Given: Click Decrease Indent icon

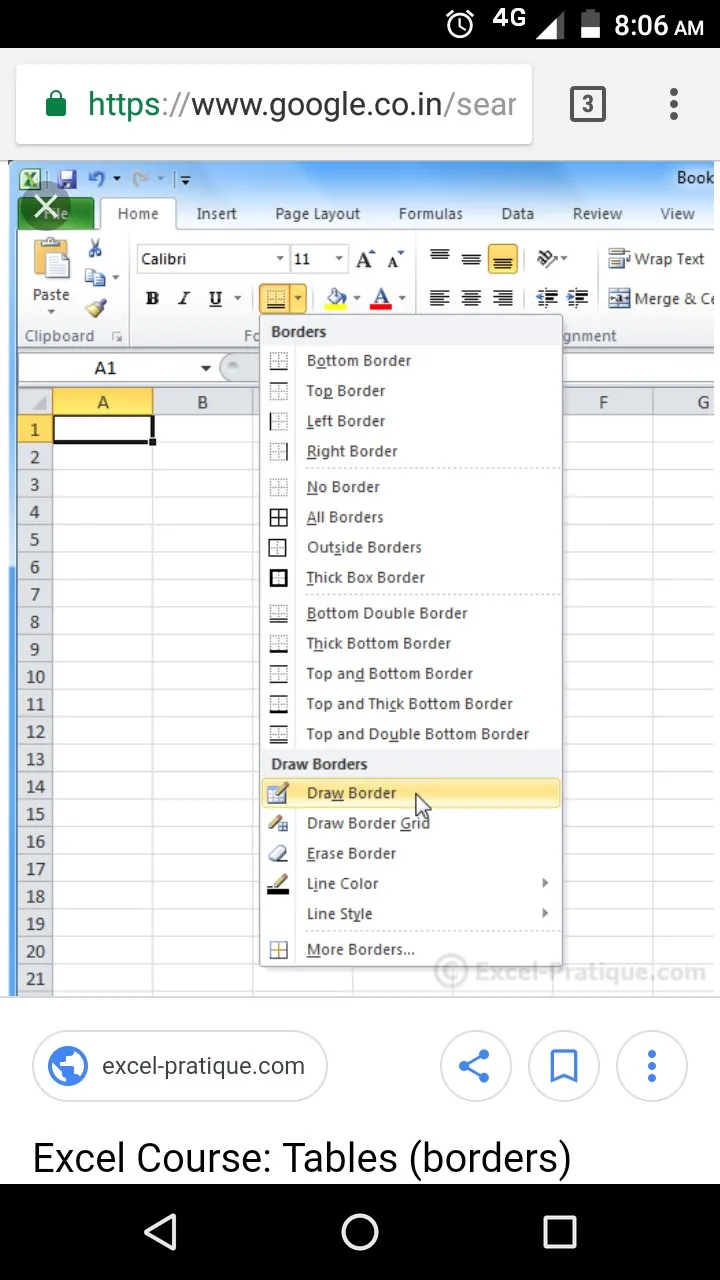Looking at the screenshot, I should pos(547,298).
